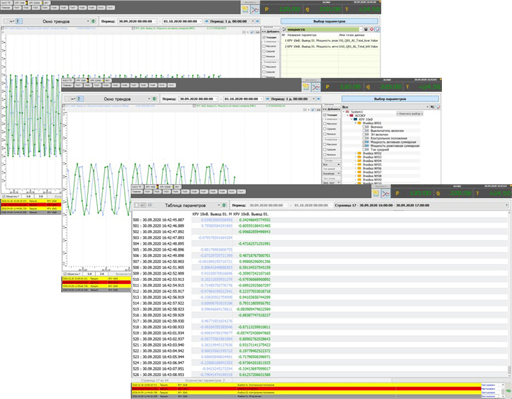
Task: Collapse the KPV 10кВ tree node
Action: coord(351,119)
